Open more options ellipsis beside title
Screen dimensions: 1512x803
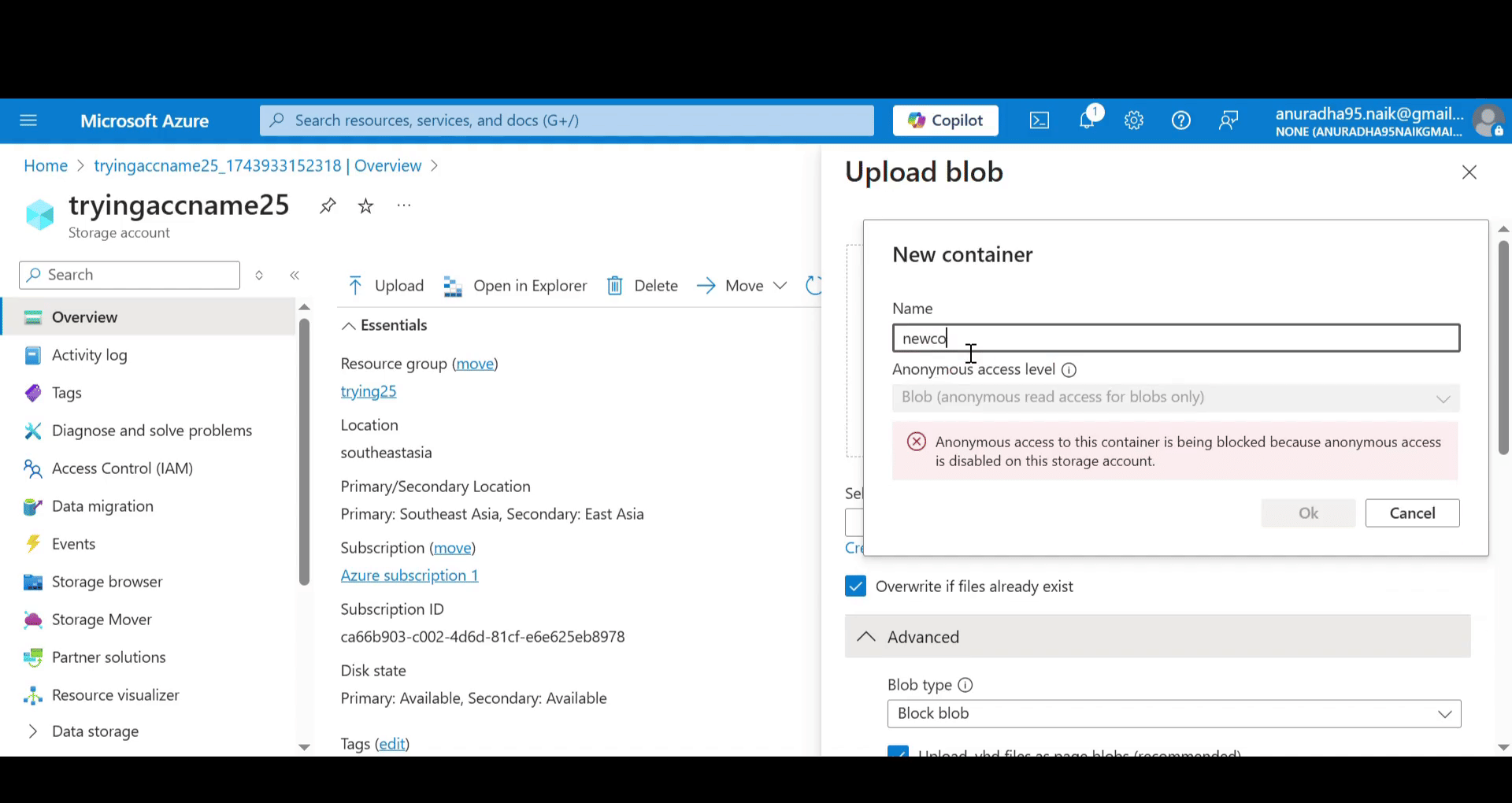click(404, 205)
